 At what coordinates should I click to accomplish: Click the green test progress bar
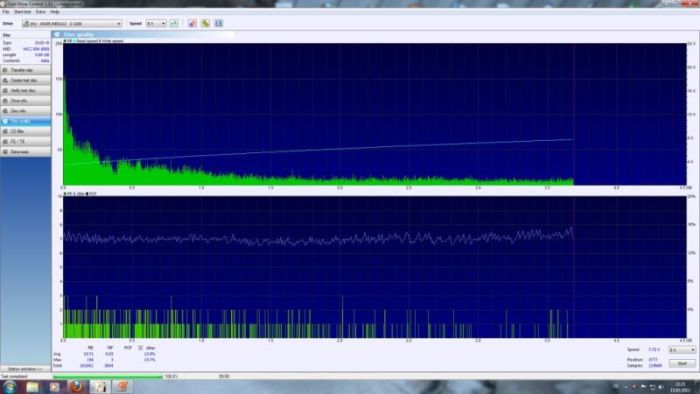coord(108,377)
